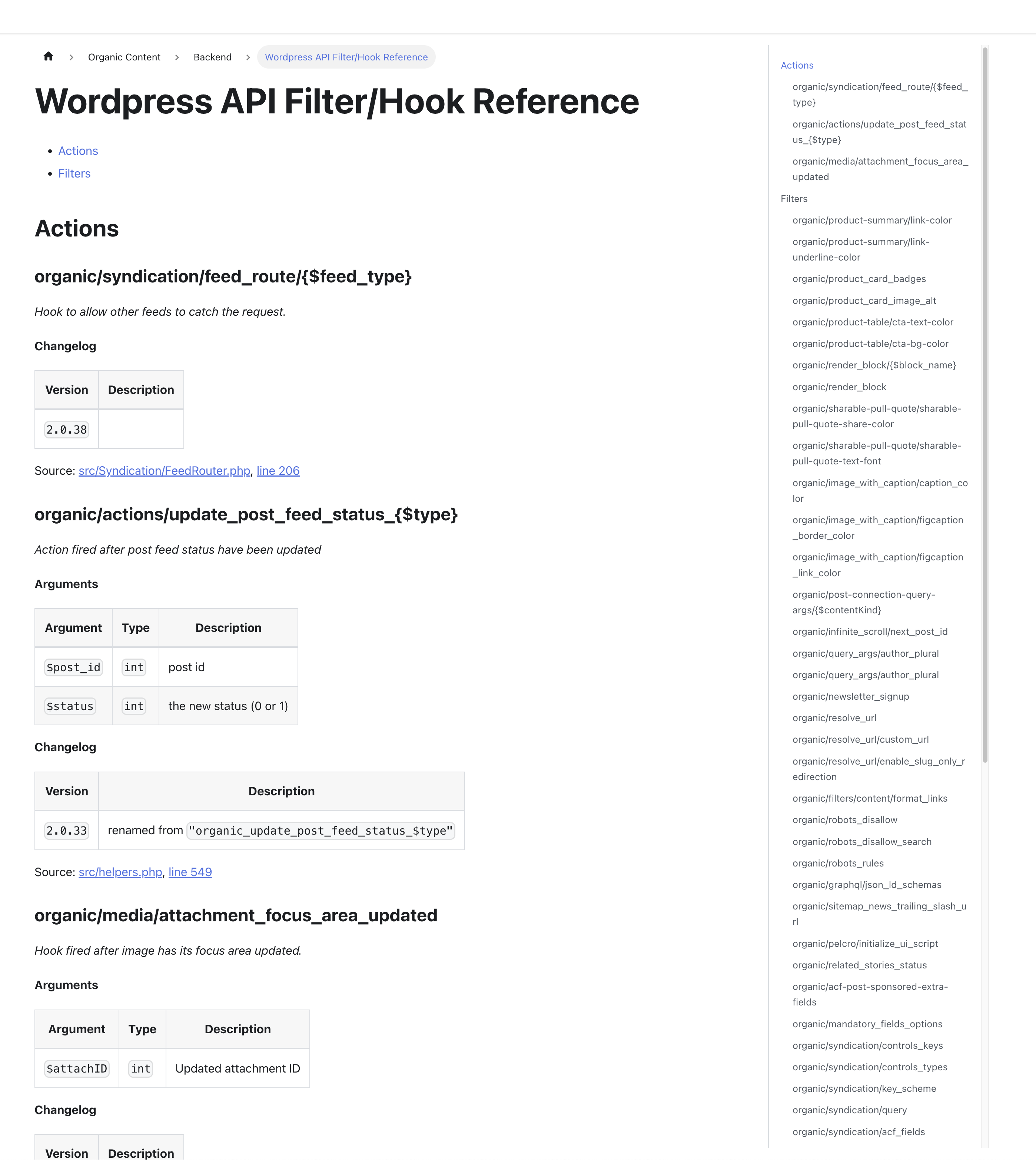Click organic/sitemap_news_trailing_slash_url item
This screenshot has height=1160, width=1036.
click(x=878, y=914)
